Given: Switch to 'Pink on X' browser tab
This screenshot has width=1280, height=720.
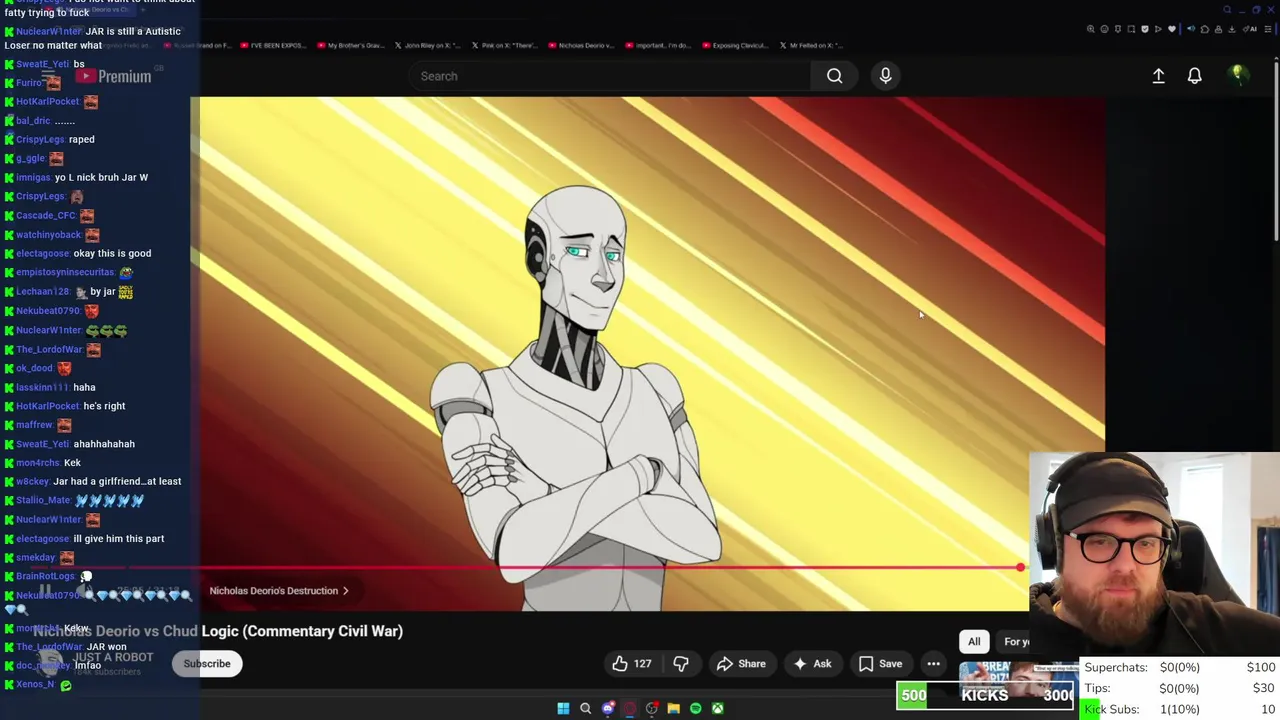Looking at the screenshot, I should [x=506, y=45].
